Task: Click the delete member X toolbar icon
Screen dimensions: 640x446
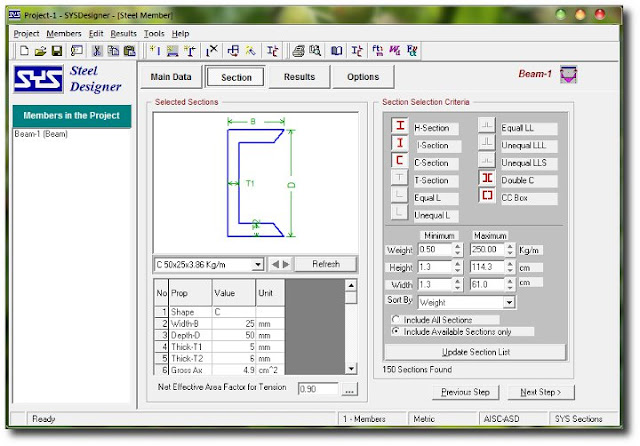Action: pyautogui.click(x=211, y=51)
